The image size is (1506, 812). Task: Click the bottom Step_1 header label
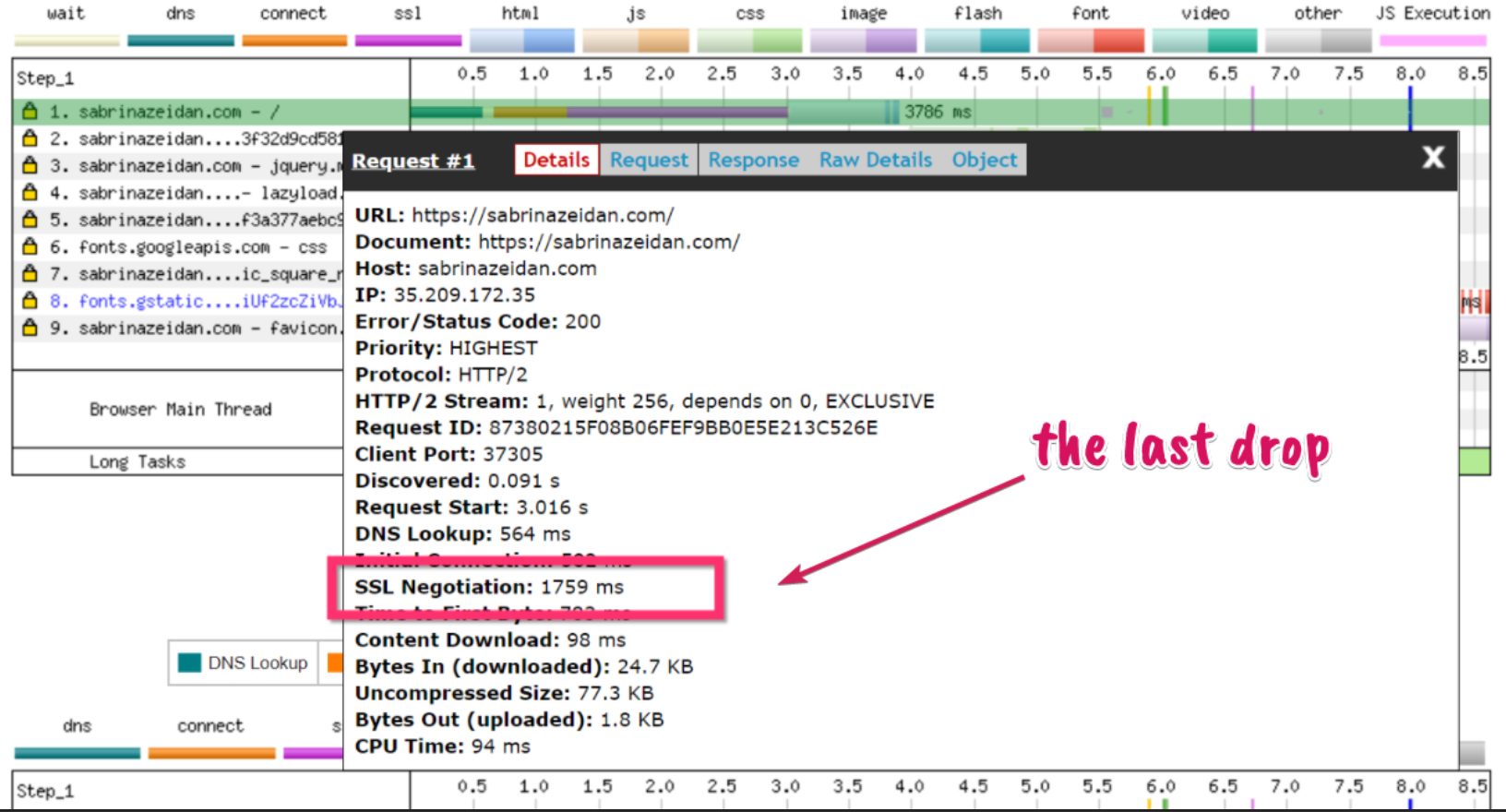click(45, 791)
